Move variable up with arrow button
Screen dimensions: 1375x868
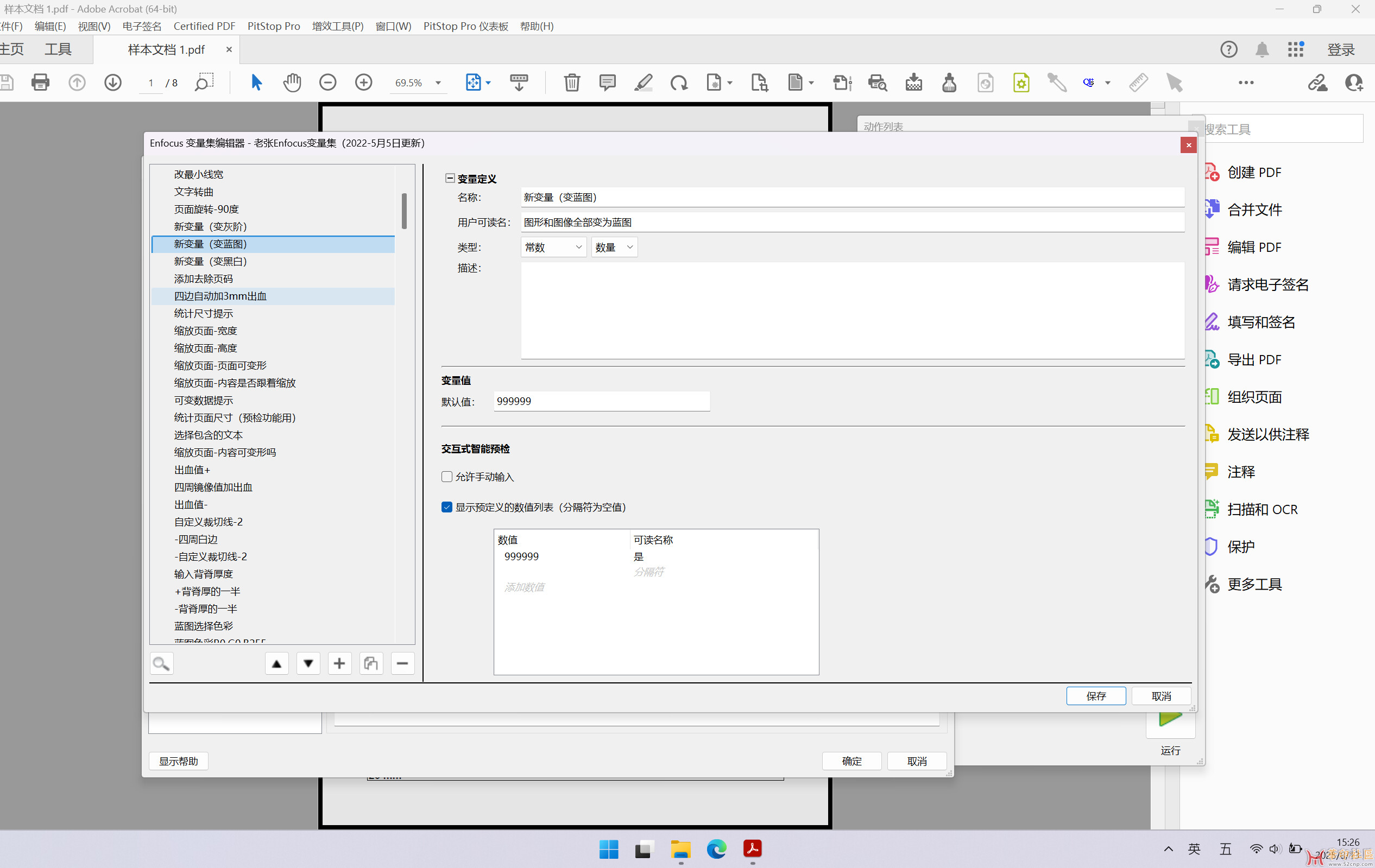coord(276,663)
